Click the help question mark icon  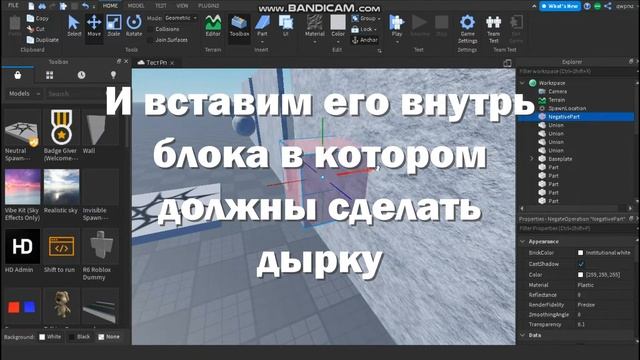(x=587, y=6)
